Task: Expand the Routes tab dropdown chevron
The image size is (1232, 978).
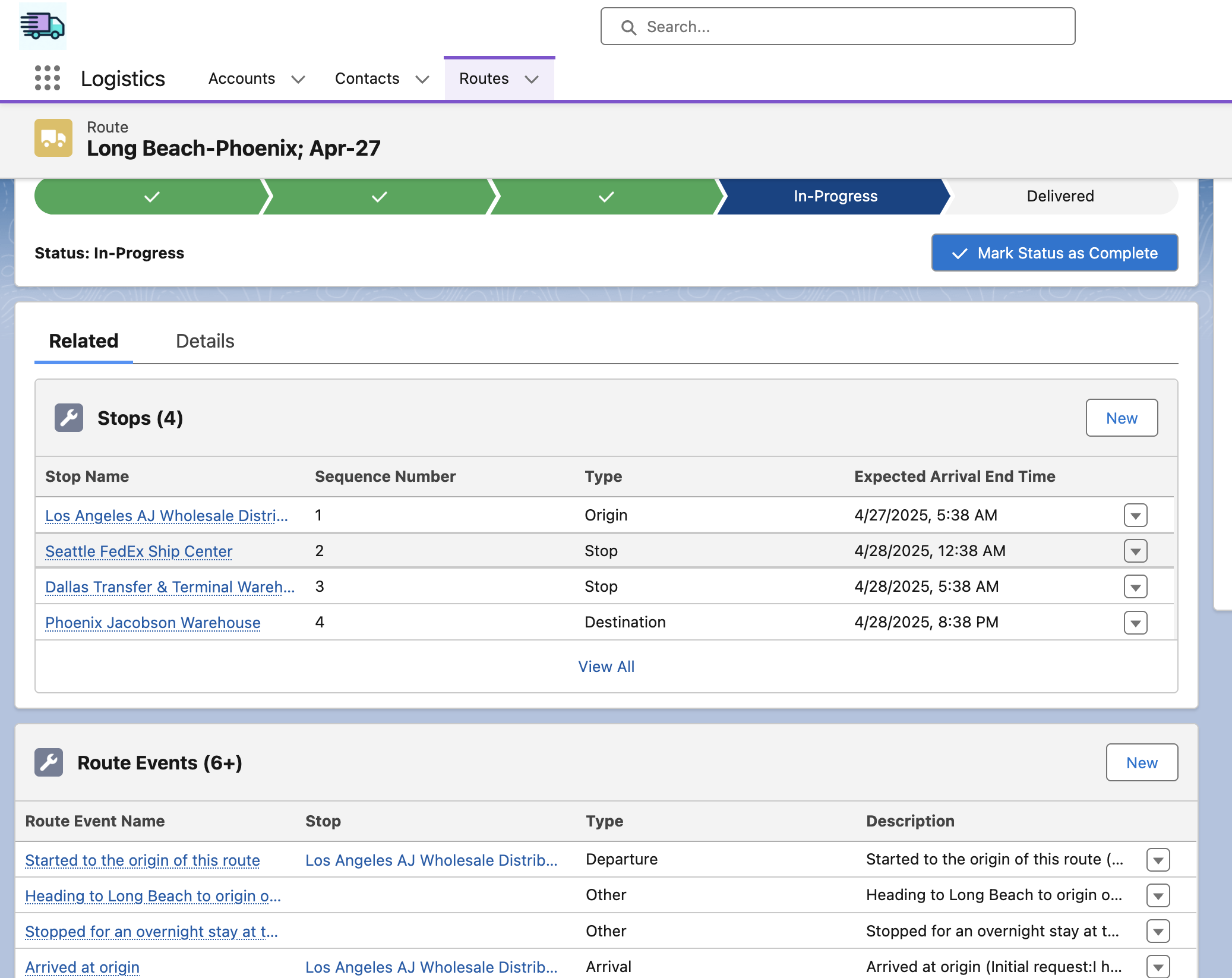Action: tap(532, 79)
